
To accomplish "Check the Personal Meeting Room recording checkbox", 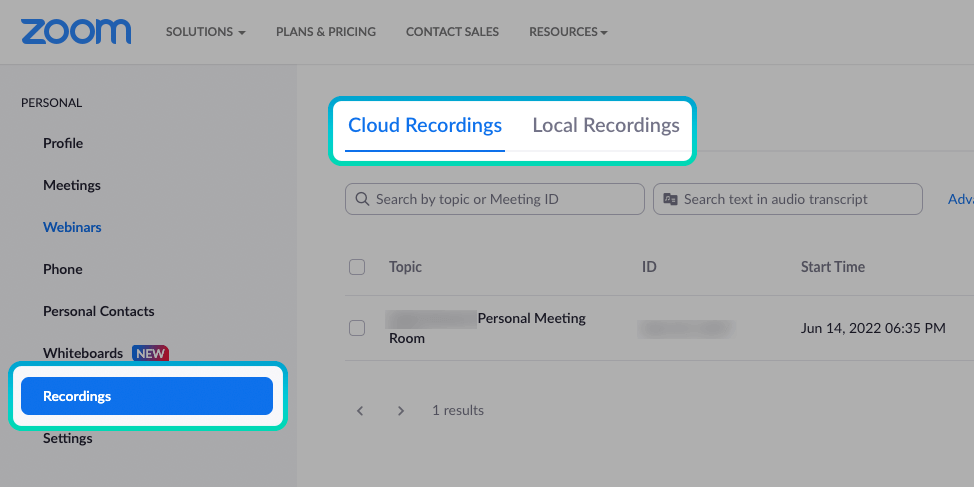I will (x=357, y=328).
